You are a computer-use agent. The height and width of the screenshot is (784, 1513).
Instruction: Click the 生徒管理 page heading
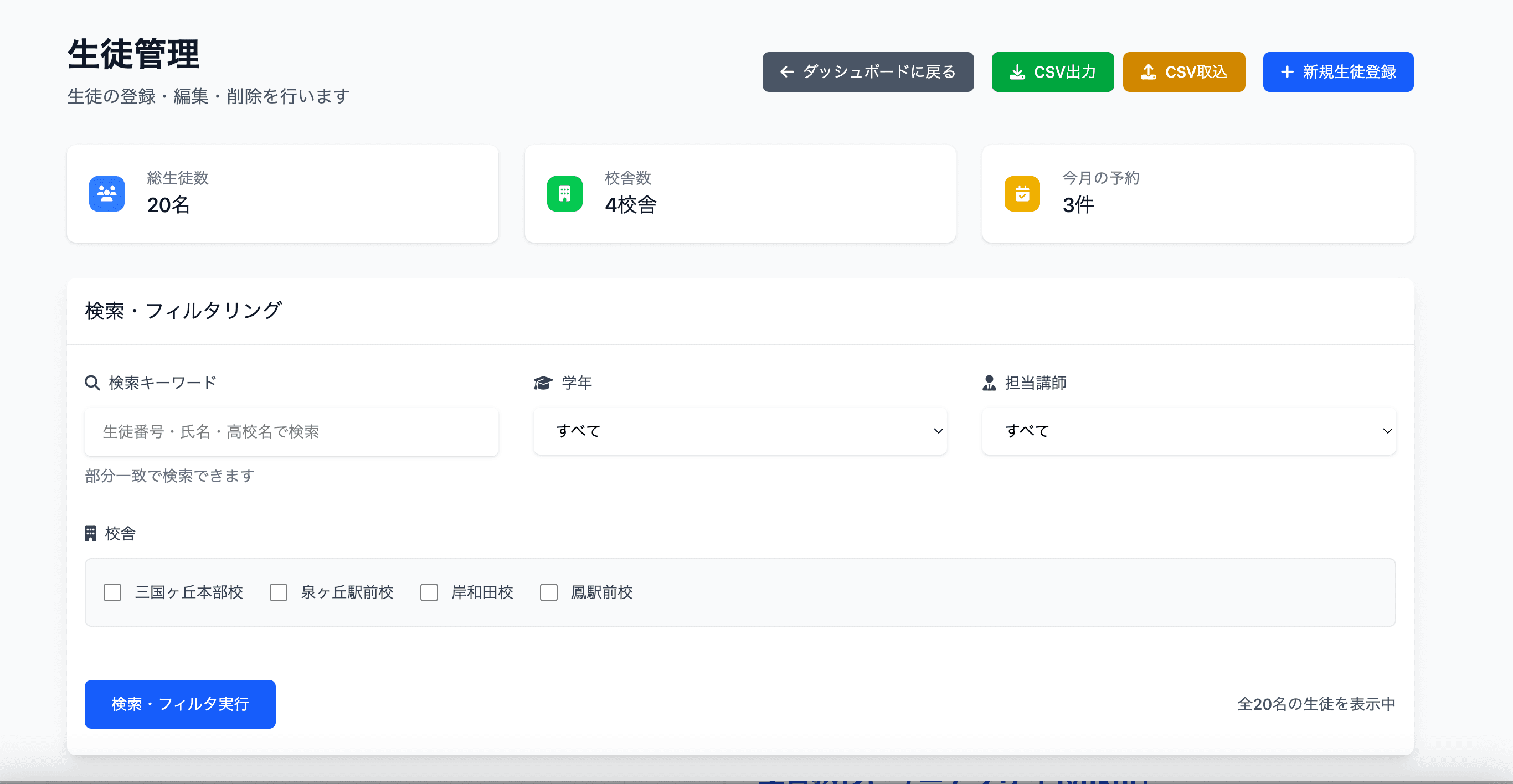click(133, 54)
